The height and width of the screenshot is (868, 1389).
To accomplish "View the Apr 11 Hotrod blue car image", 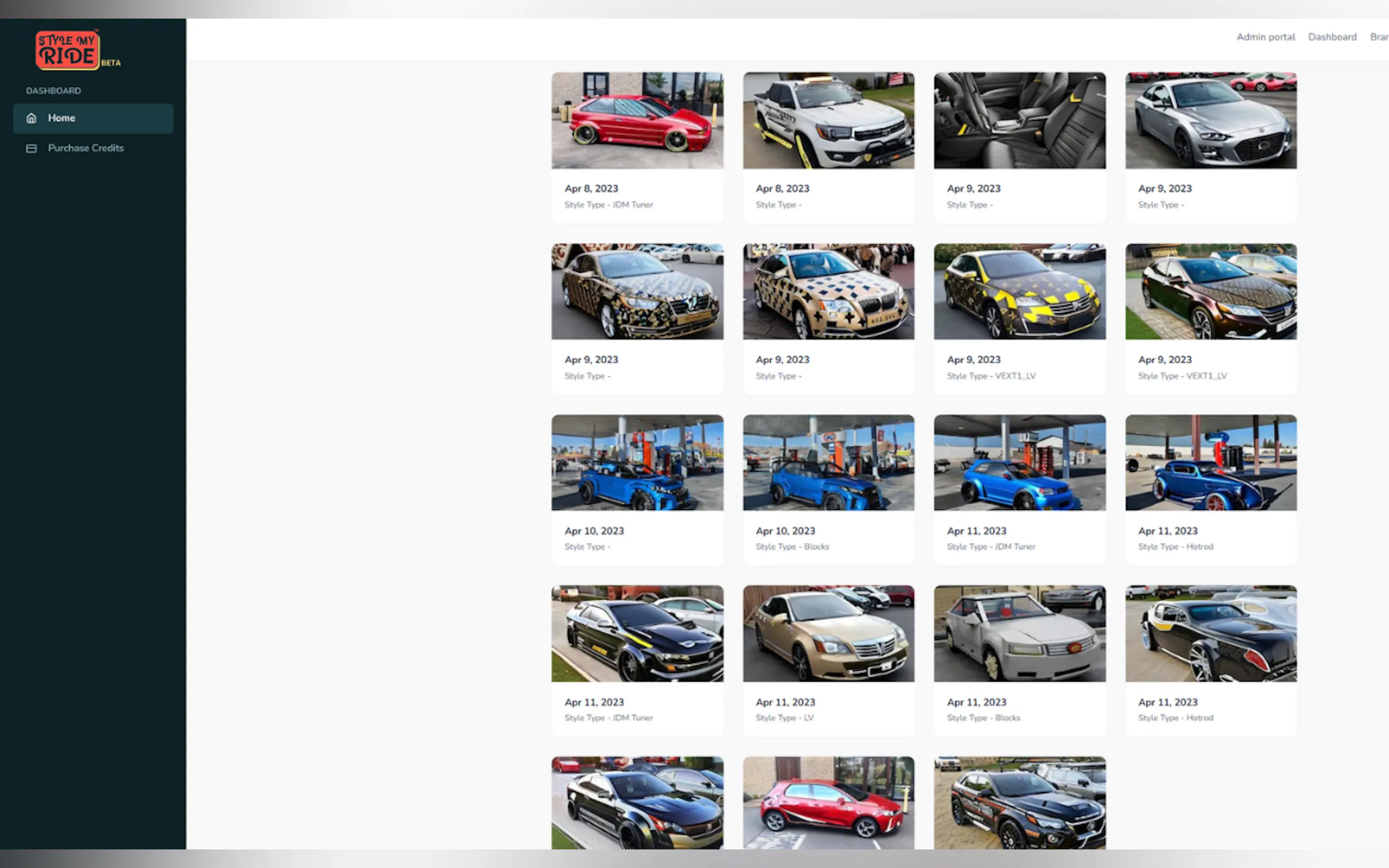I will point(1210,462).
